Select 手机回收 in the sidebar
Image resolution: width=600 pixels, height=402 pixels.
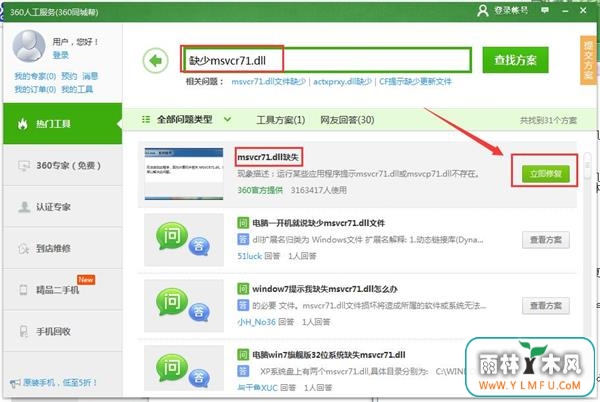click(x=63, y=331)
